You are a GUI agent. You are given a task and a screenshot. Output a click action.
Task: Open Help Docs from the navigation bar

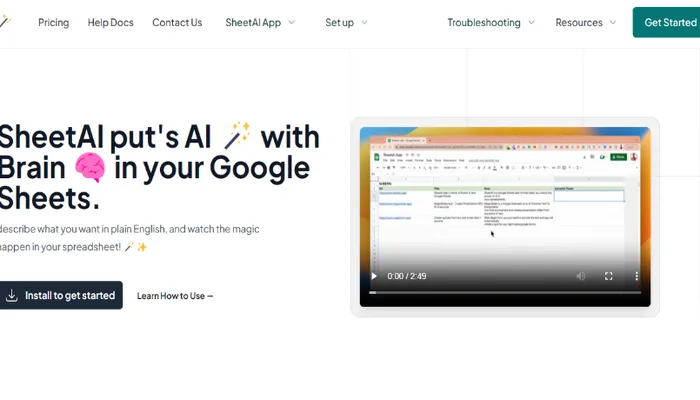click(x=110, y=22)
